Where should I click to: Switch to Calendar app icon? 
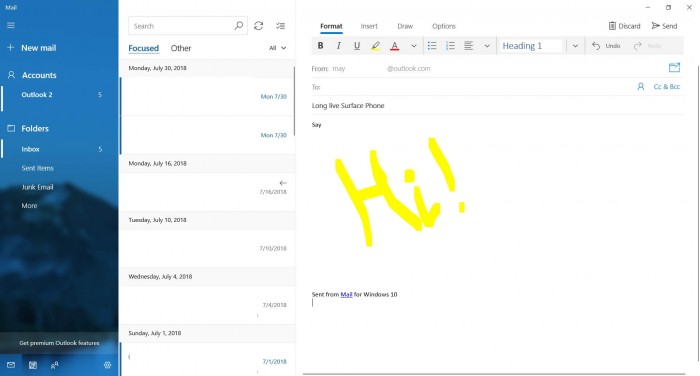click(x=33, y=365)
